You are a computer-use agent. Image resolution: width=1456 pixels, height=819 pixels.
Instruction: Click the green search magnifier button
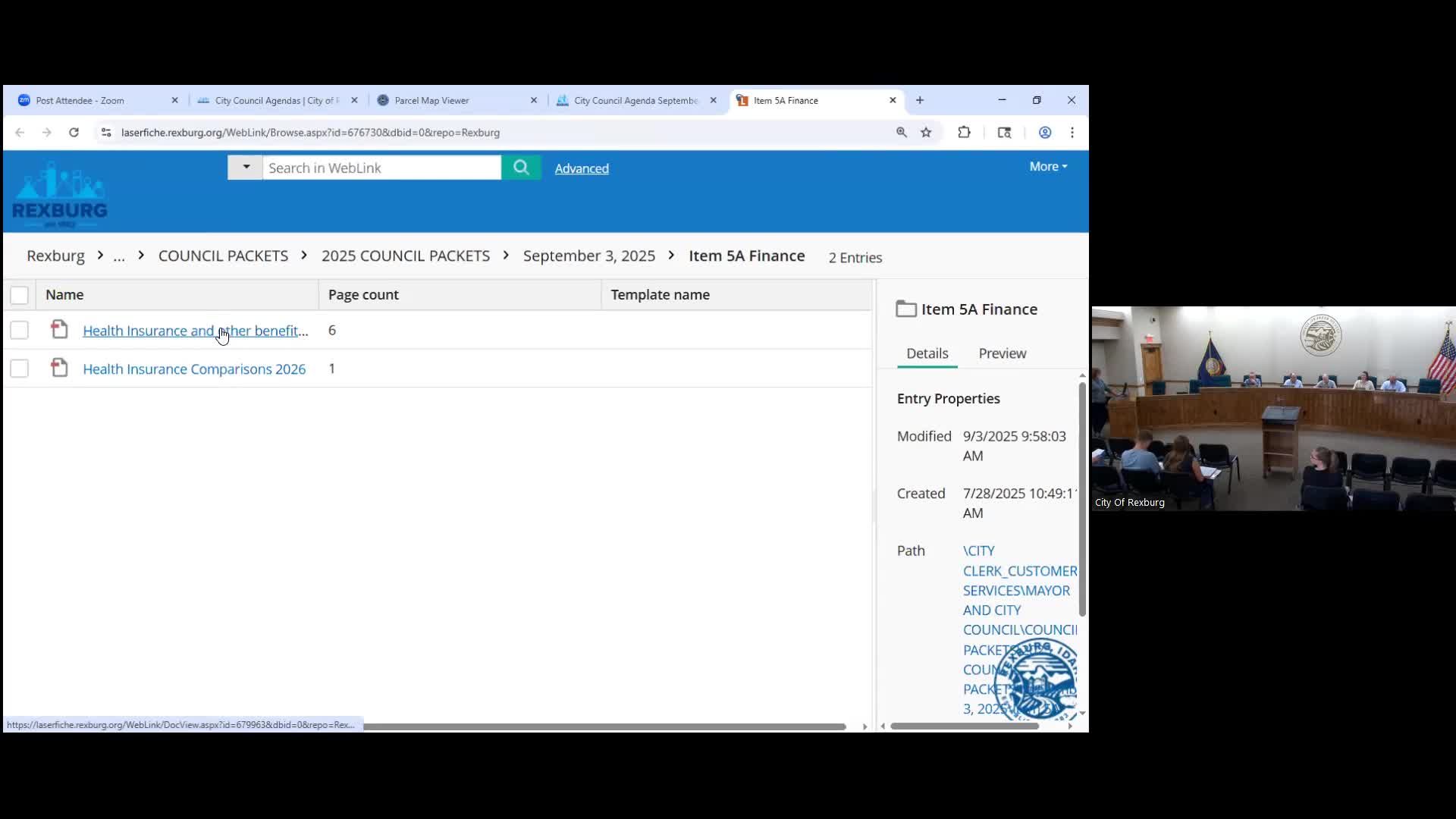521,168
